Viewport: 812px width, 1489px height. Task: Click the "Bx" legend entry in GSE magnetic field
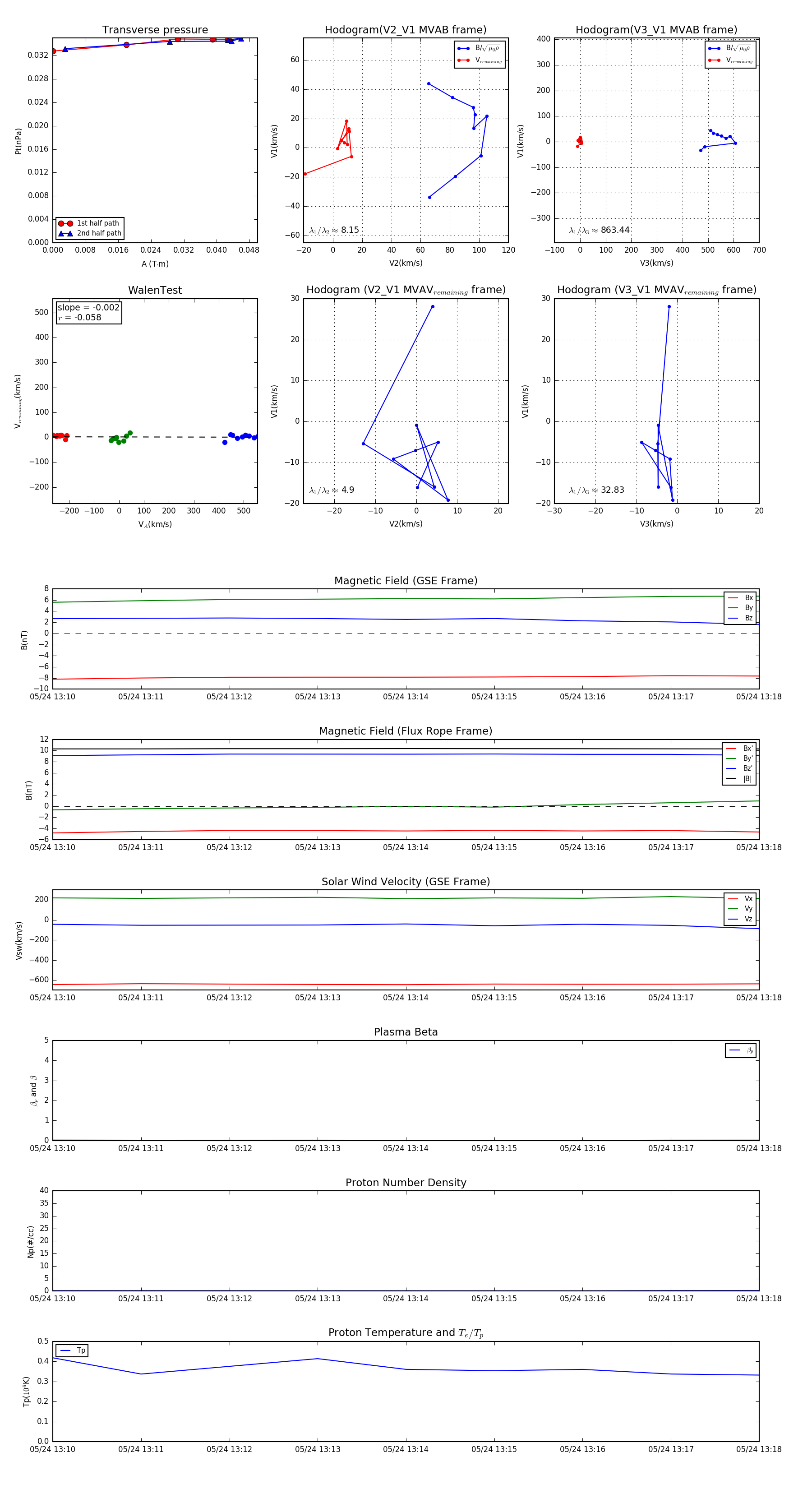point(740,598)
